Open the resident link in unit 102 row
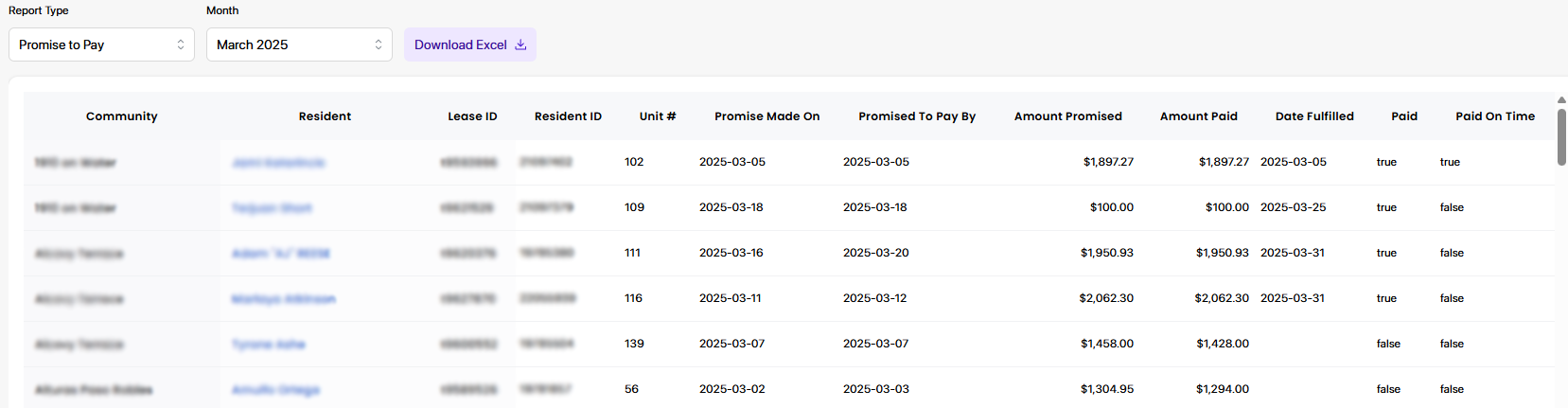 click(278, 163)
